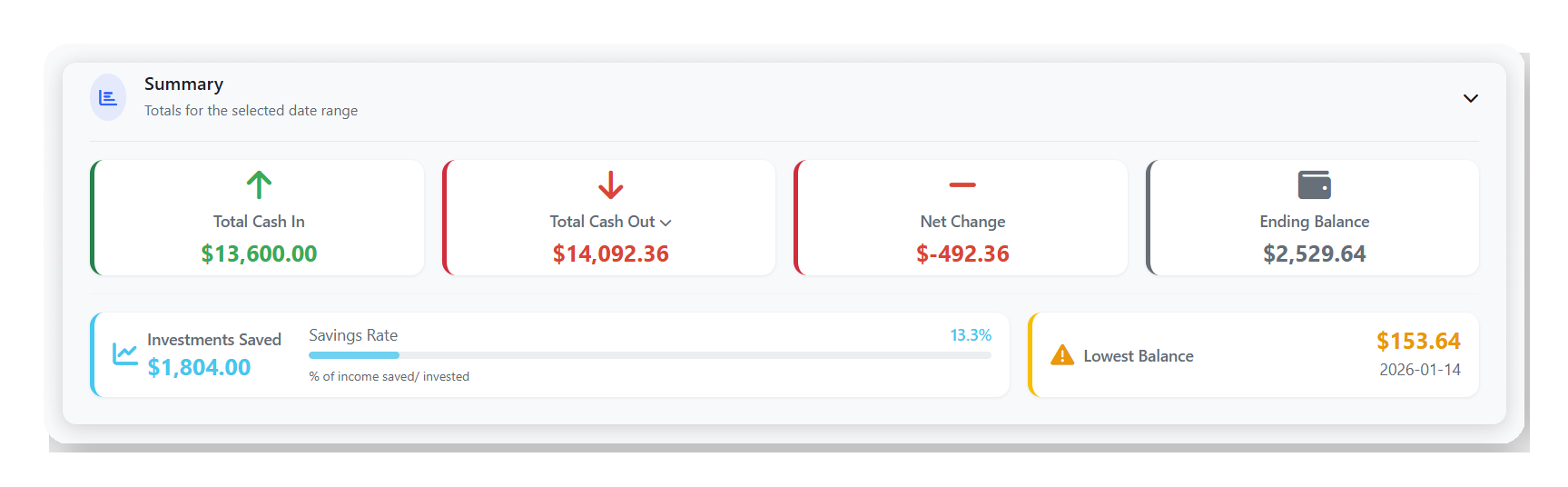This screenshot has width=1568, height=487.
Task: Click the green Total Cash In arrow
Action: [259, 185]
